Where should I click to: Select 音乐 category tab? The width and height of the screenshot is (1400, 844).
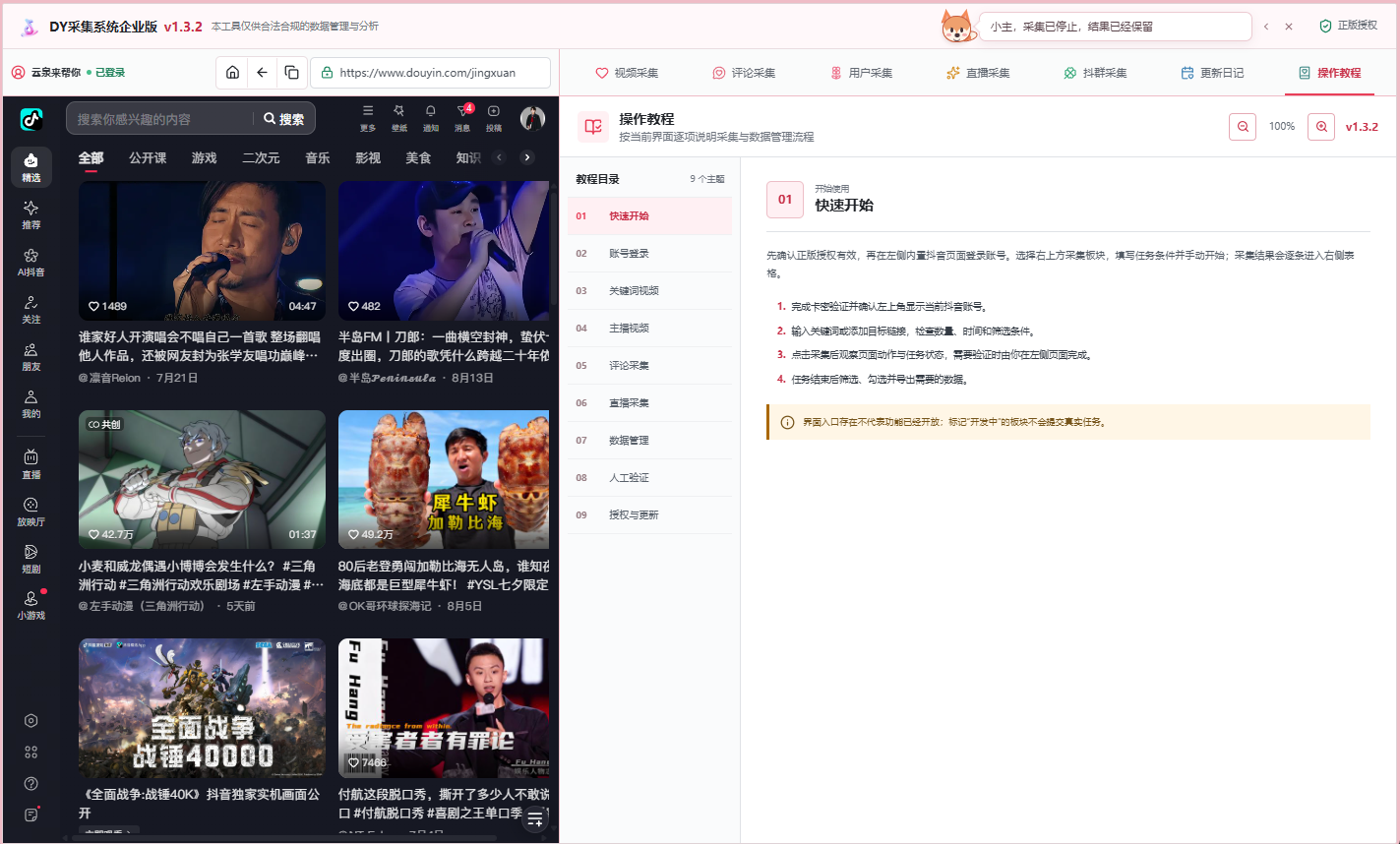tap(318, 158)
